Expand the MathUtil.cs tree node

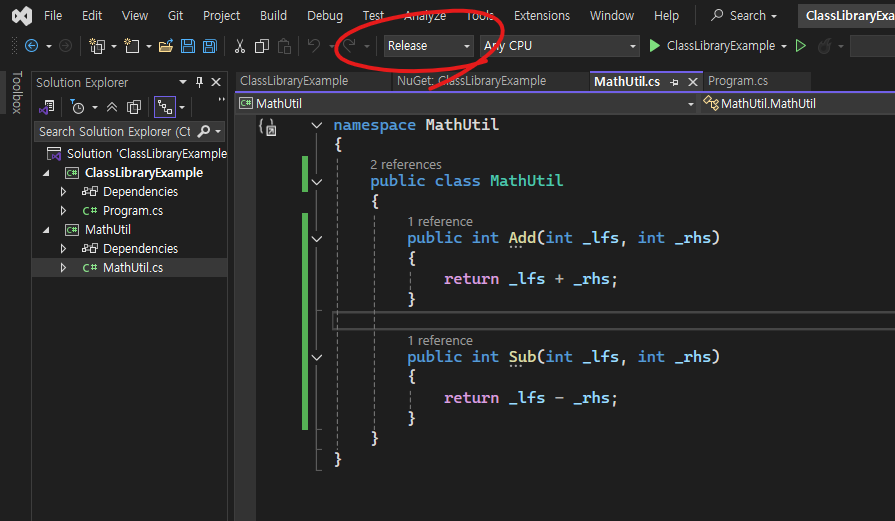pos(63,268)
